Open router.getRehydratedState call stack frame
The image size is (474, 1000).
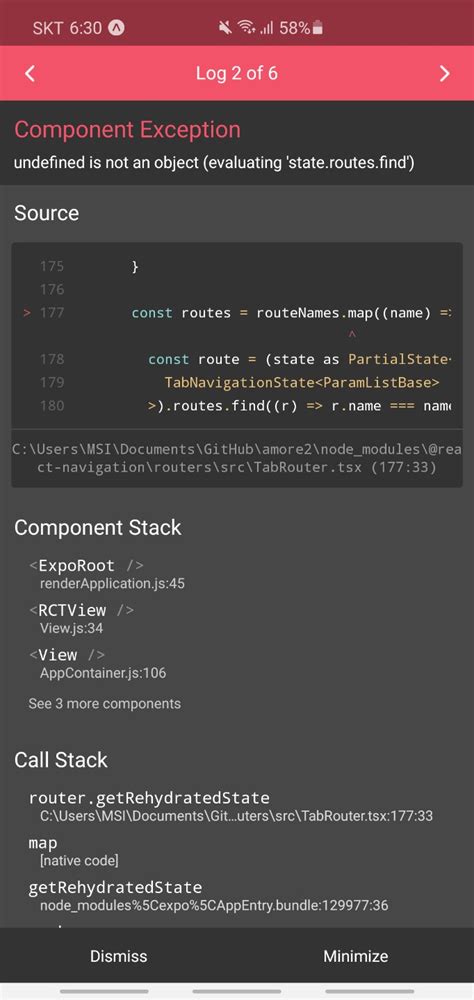(x=231, y=806)
